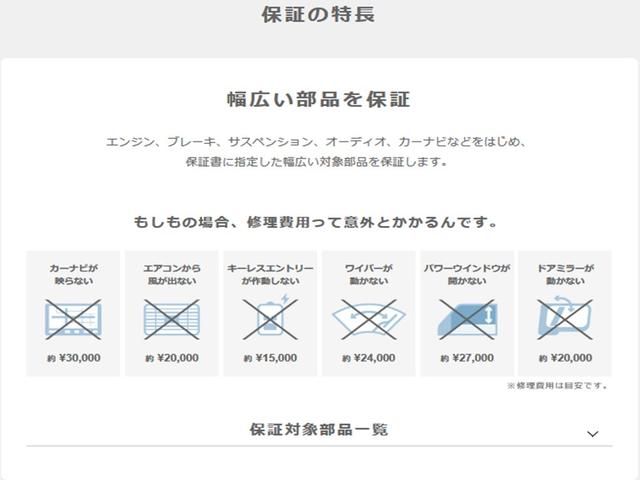The image size is (640, 480).
Task: Click the crossed-out car navigation screen icon
Action: point(73,320)
